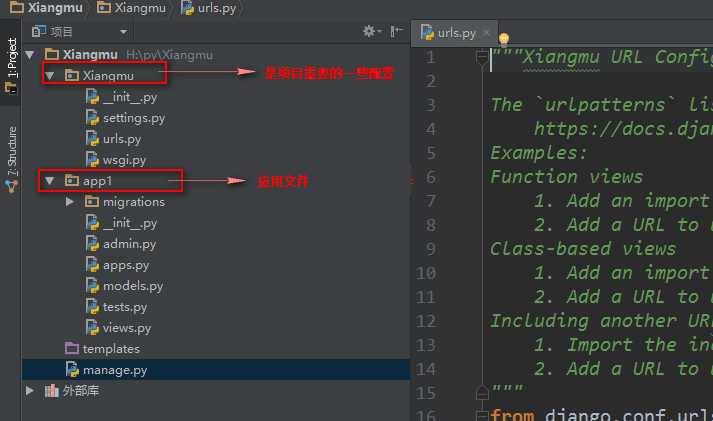
Task: Click the urls.py breadcrumb item
Action: click(x=209, y=8)
